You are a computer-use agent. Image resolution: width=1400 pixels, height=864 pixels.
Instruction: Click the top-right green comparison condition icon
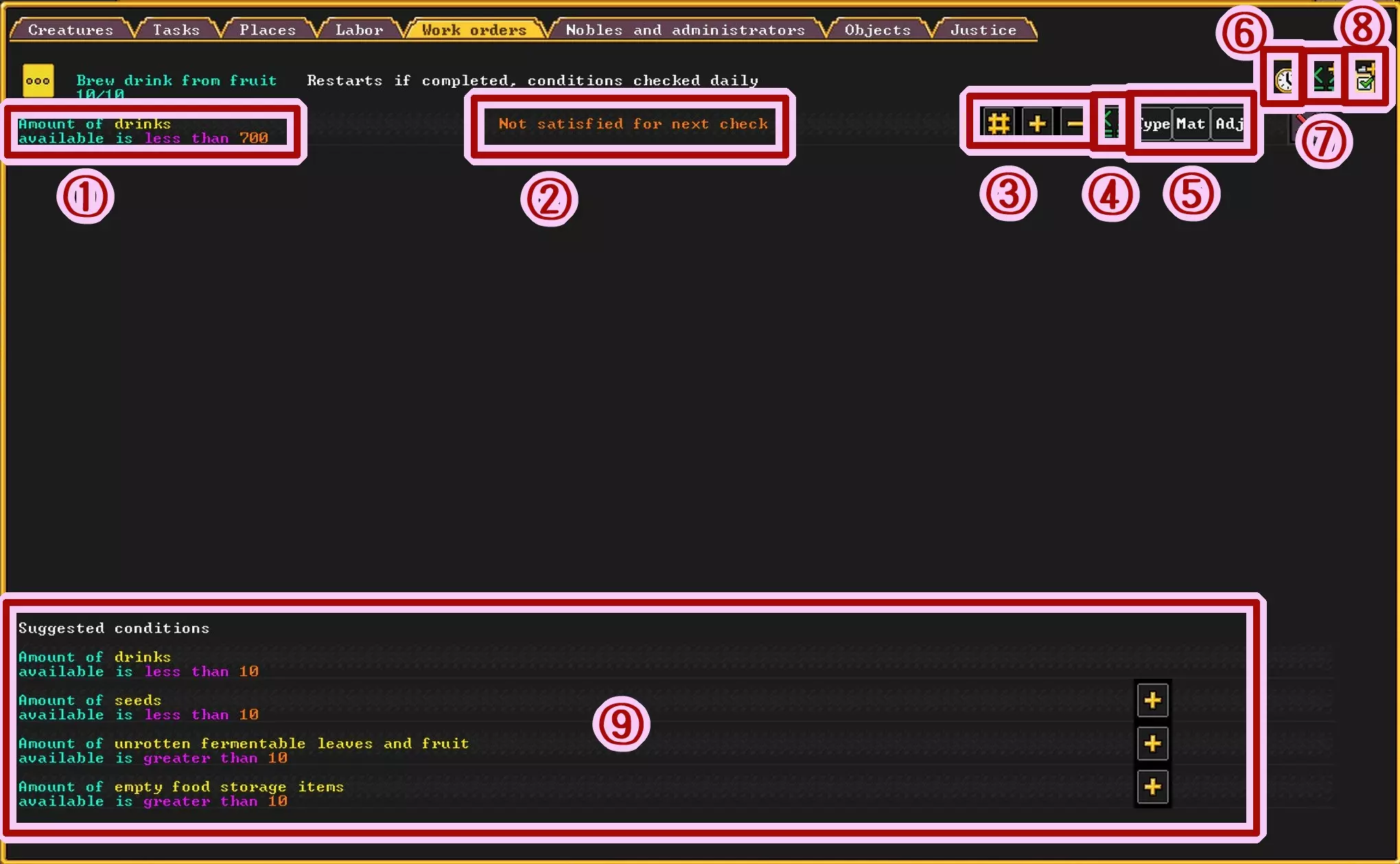(x=1324, y=77)
